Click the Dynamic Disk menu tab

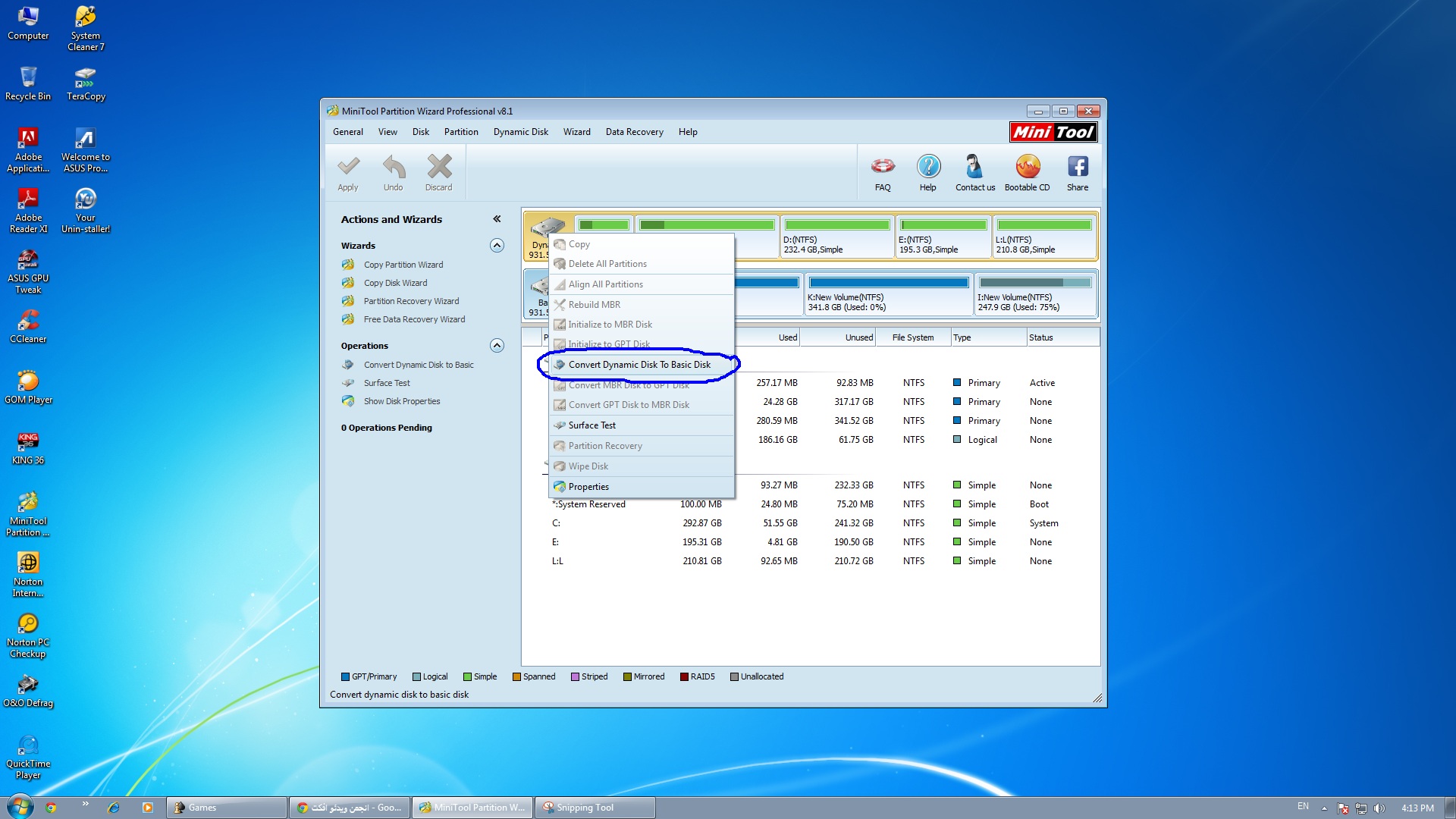520,131
